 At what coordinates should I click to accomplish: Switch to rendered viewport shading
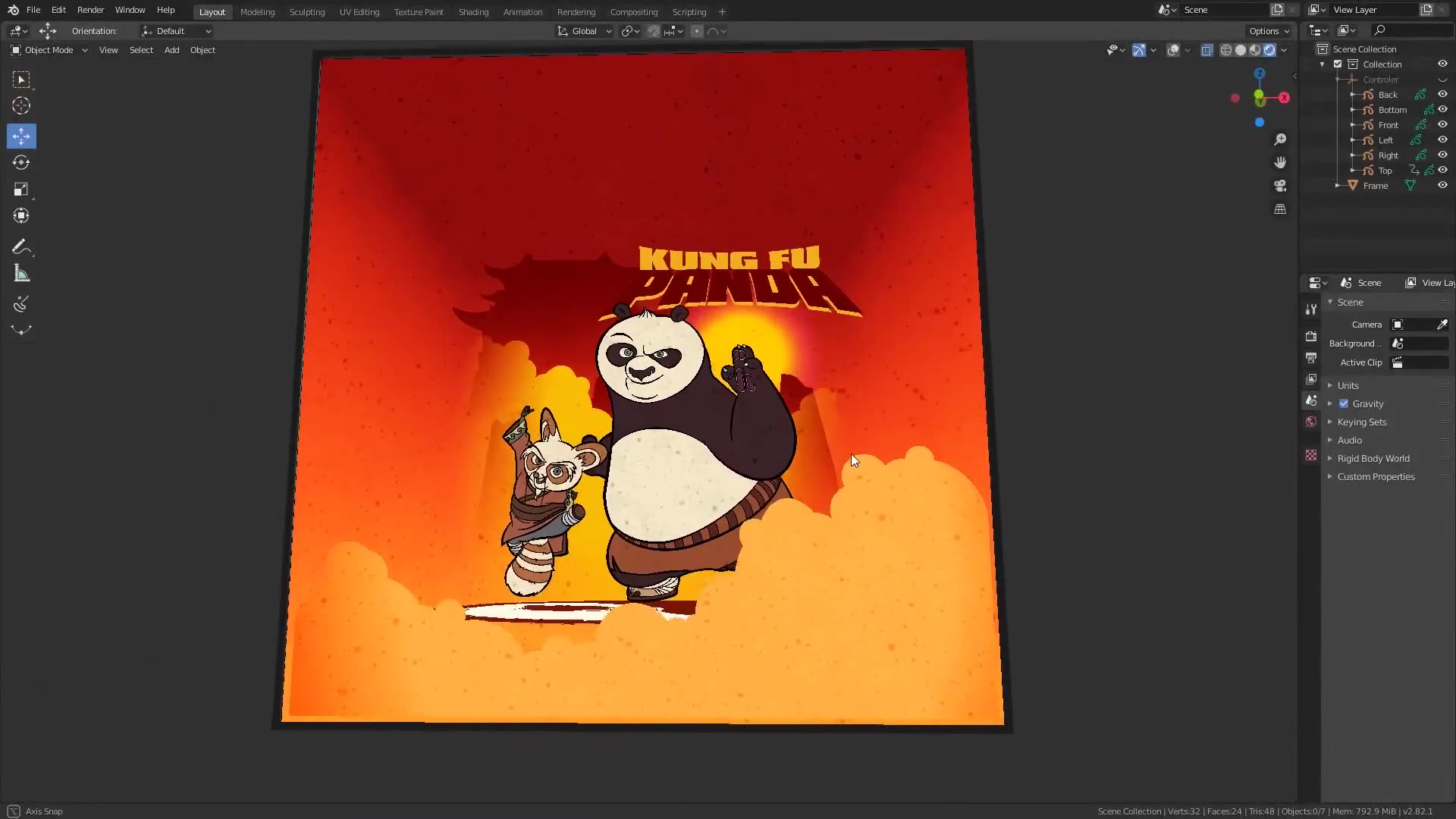point(1269,50)
